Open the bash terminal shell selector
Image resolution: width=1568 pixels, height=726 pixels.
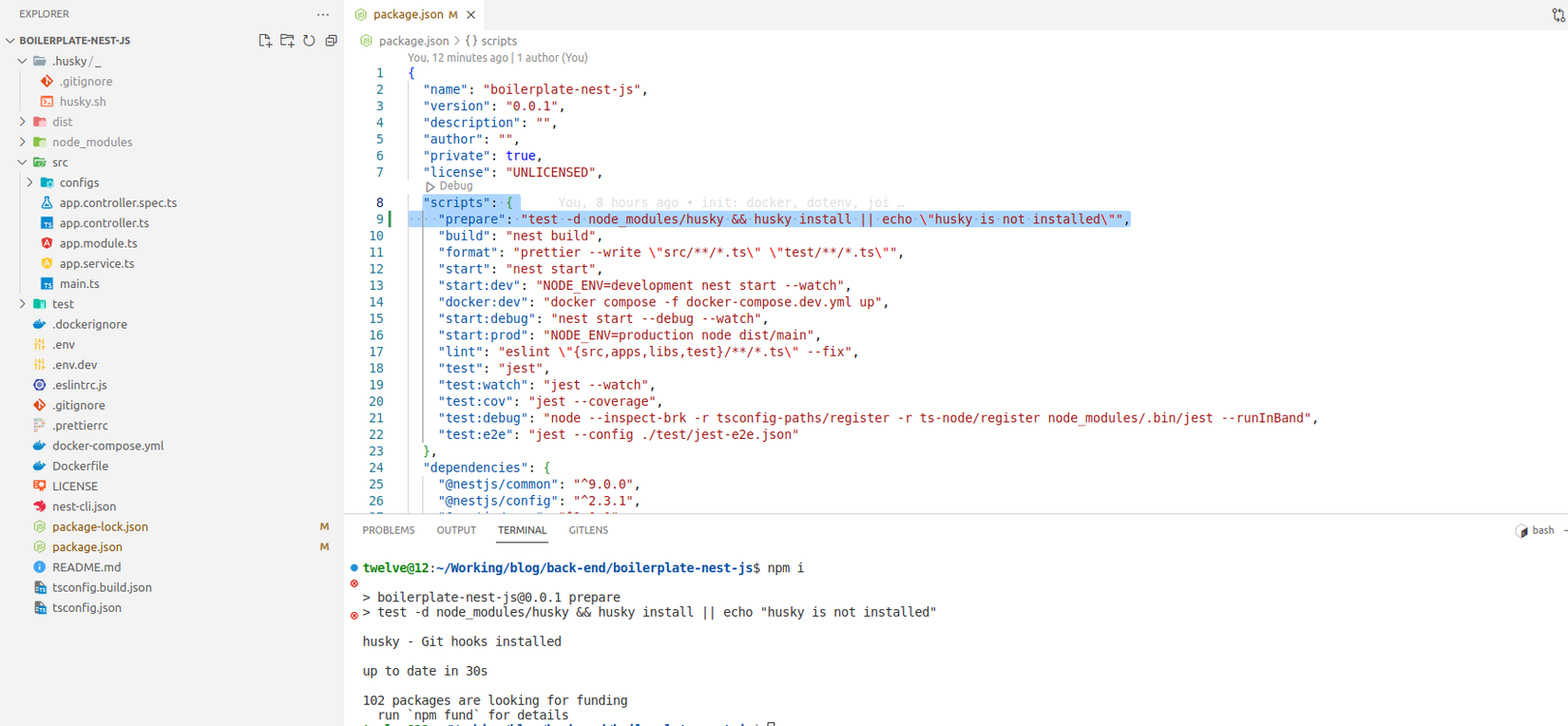pyautogui.click(x=1536, y=530)
